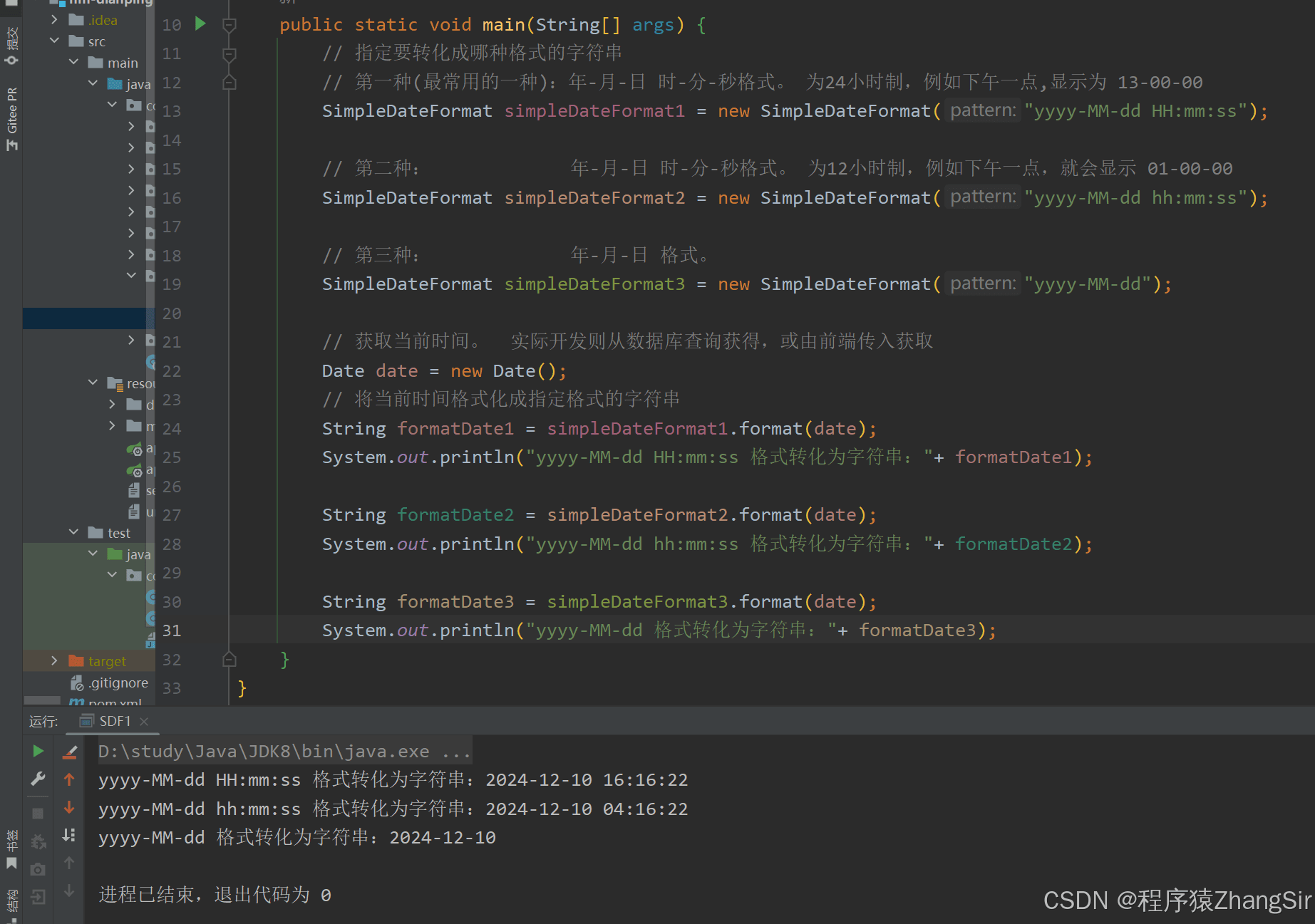Expand the target folder
The height and width of the screenshot is (924, 1315).
tap(54, 661)
